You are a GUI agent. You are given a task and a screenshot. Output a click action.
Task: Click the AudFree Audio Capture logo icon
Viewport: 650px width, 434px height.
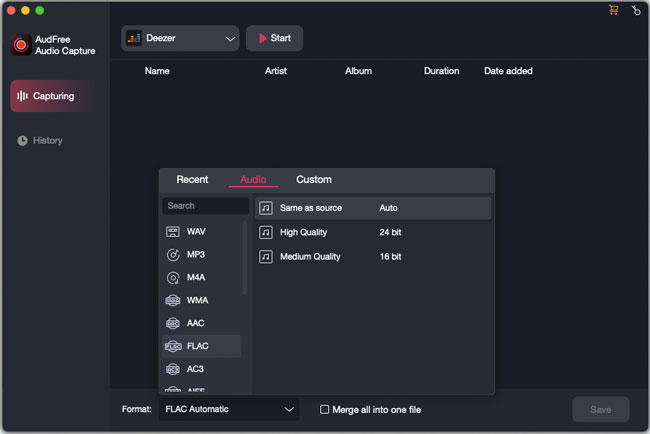21,45
